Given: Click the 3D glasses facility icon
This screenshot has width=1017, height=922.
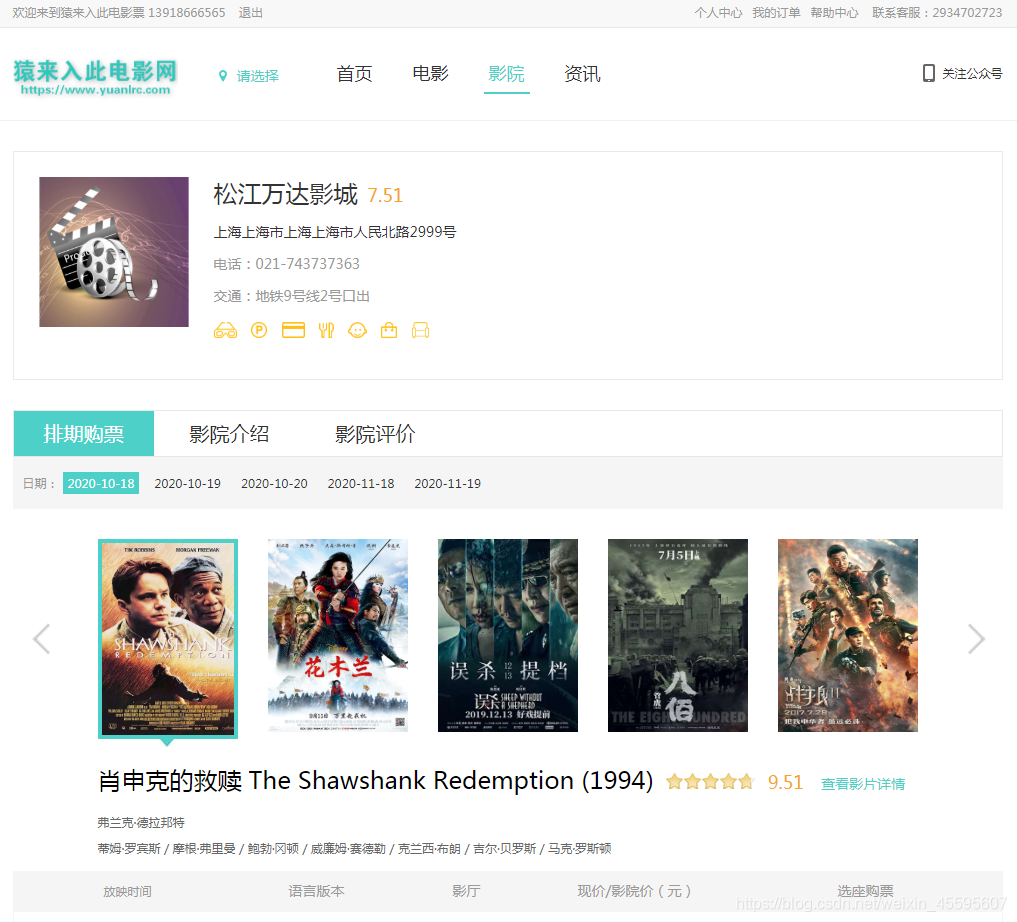Looking at the screenshot, I should 225,331.
